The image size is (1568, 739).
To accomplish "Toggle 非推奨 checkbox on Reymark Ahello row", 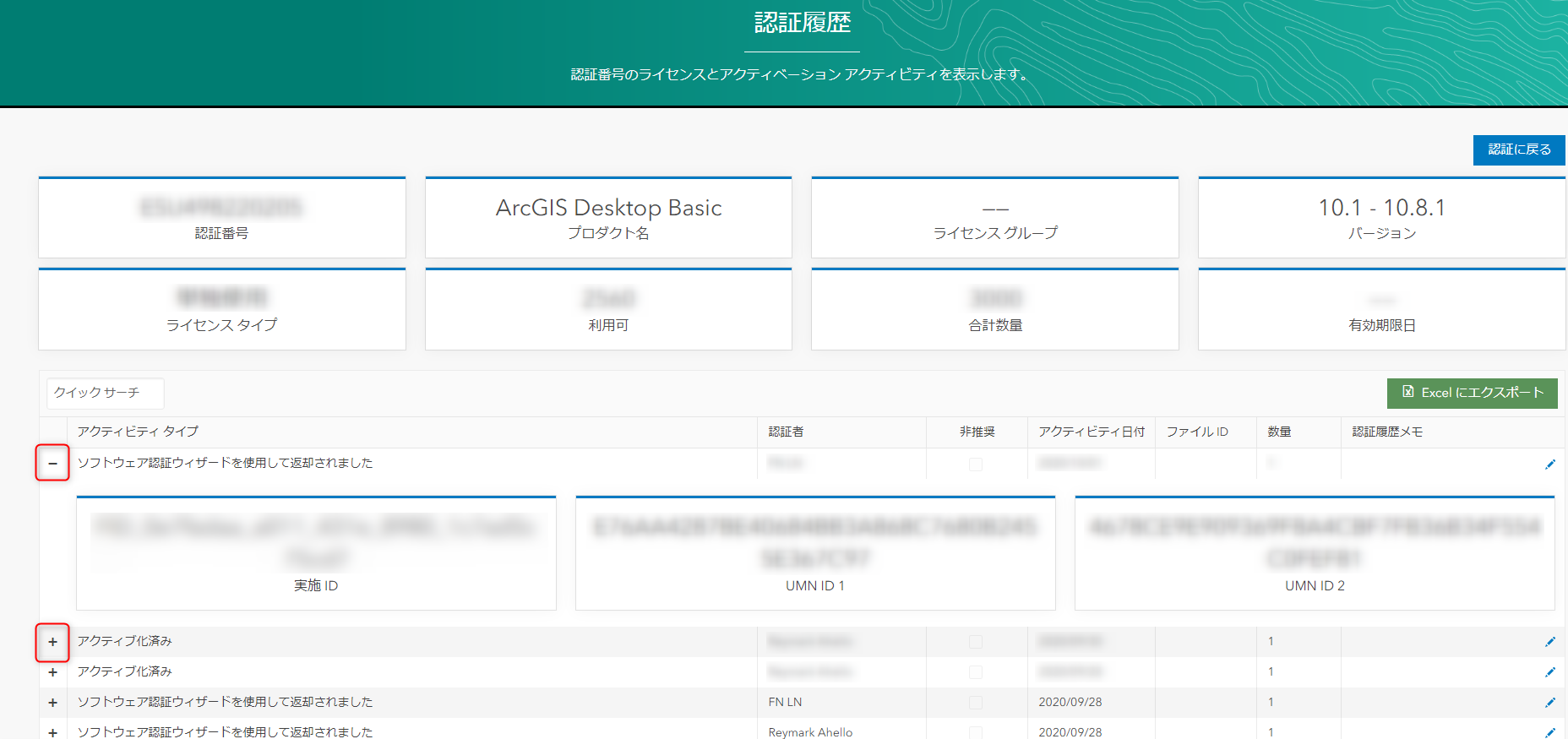I will tap(976, 732).
